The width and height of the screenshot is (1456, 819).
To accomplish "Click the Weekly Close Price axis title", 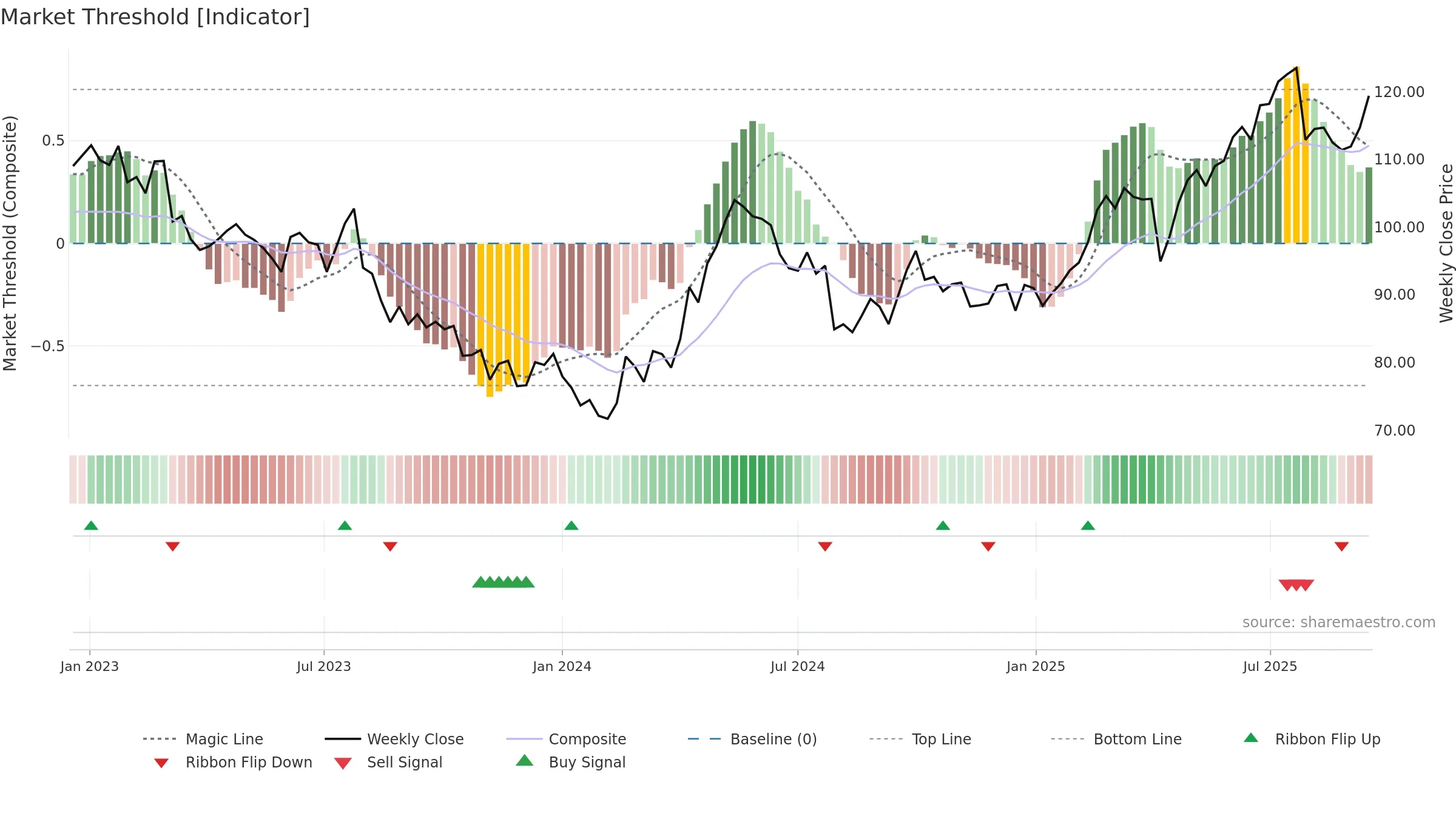I will pyautogui.click(x=1446, y=243).
